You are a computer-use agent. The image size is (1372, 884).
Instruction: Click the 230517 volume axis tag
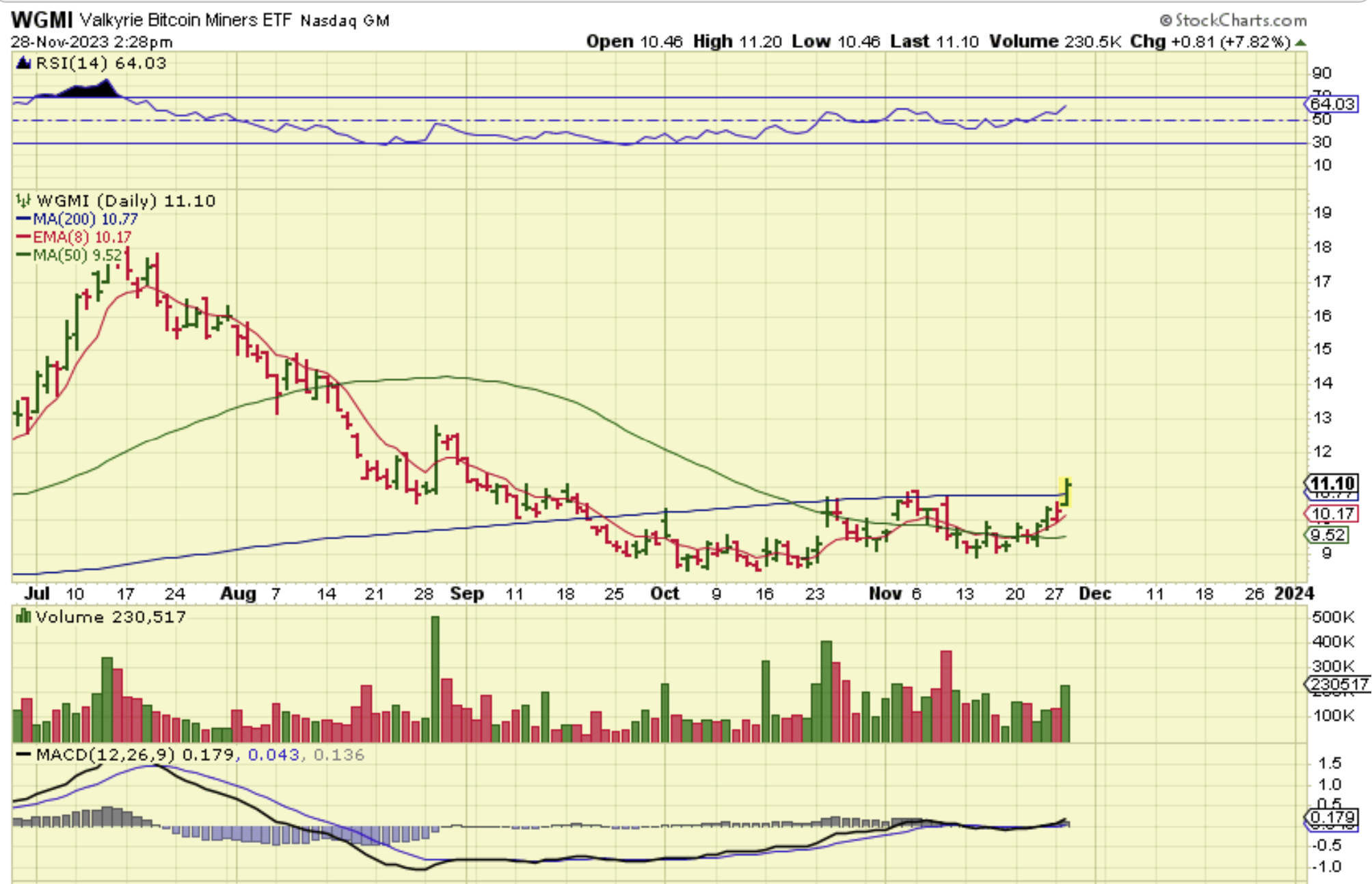pyautogui.click(x=1339, y=684)
